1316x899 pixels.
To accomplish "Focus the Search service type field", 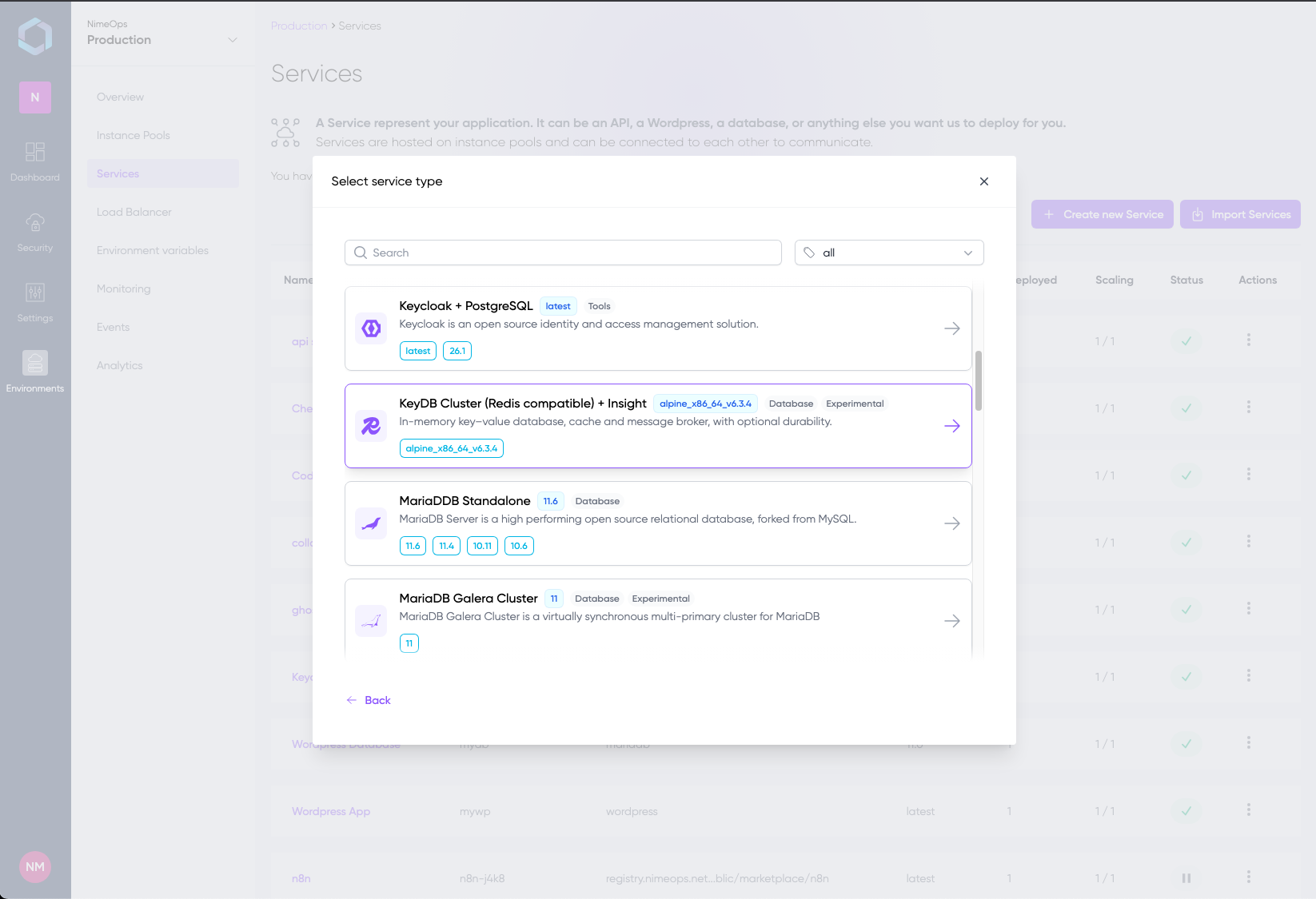I will 563,253.
